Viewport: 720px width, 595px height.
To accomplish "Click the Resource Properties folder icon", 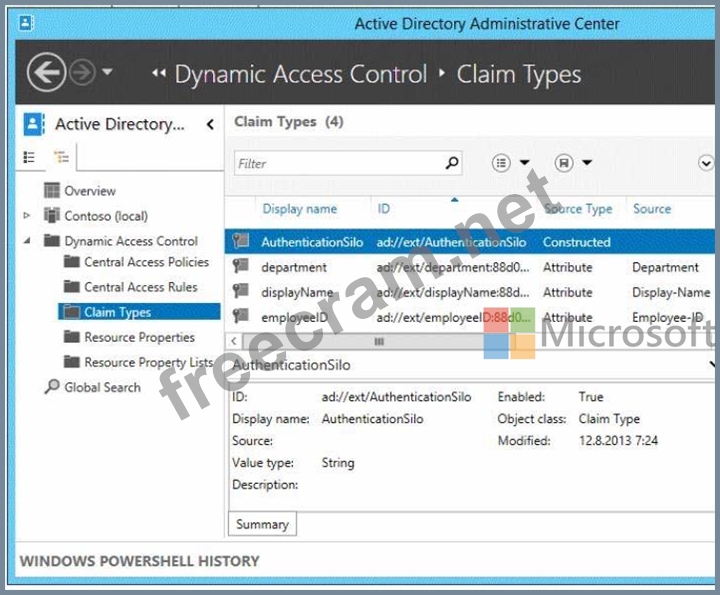I will click(x=71, y=337).
